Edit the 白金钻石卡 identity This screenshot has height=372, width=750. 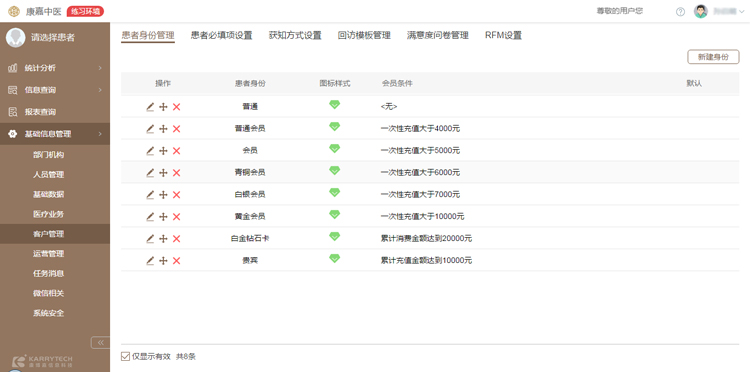click(x=150, y=239)
